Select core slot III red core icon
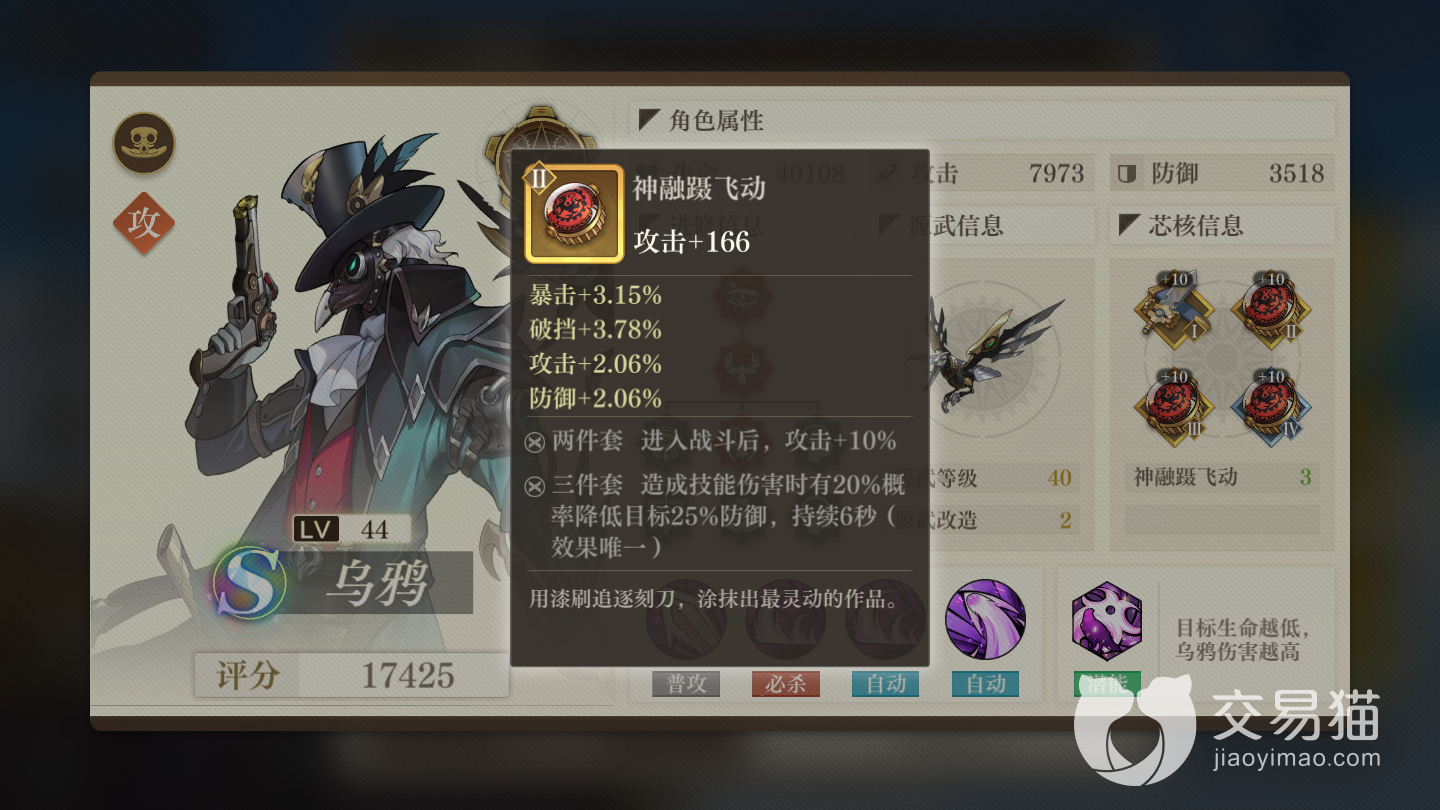 point(1173,404)
